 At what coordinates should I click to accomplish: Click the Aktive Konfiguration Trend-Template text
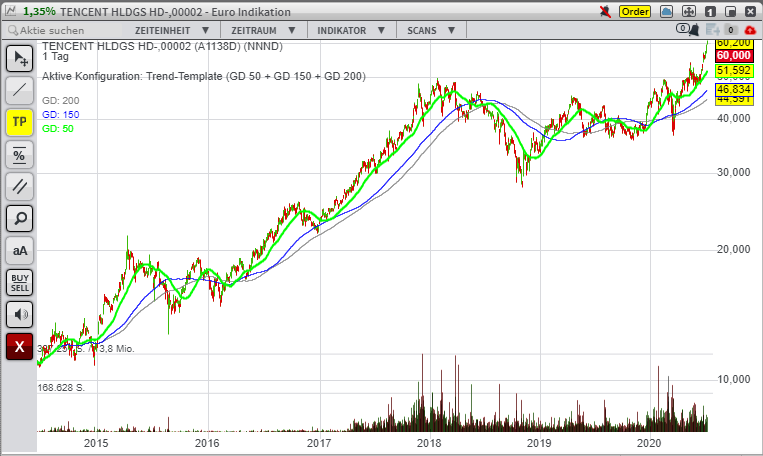click(x=203, y=76)
